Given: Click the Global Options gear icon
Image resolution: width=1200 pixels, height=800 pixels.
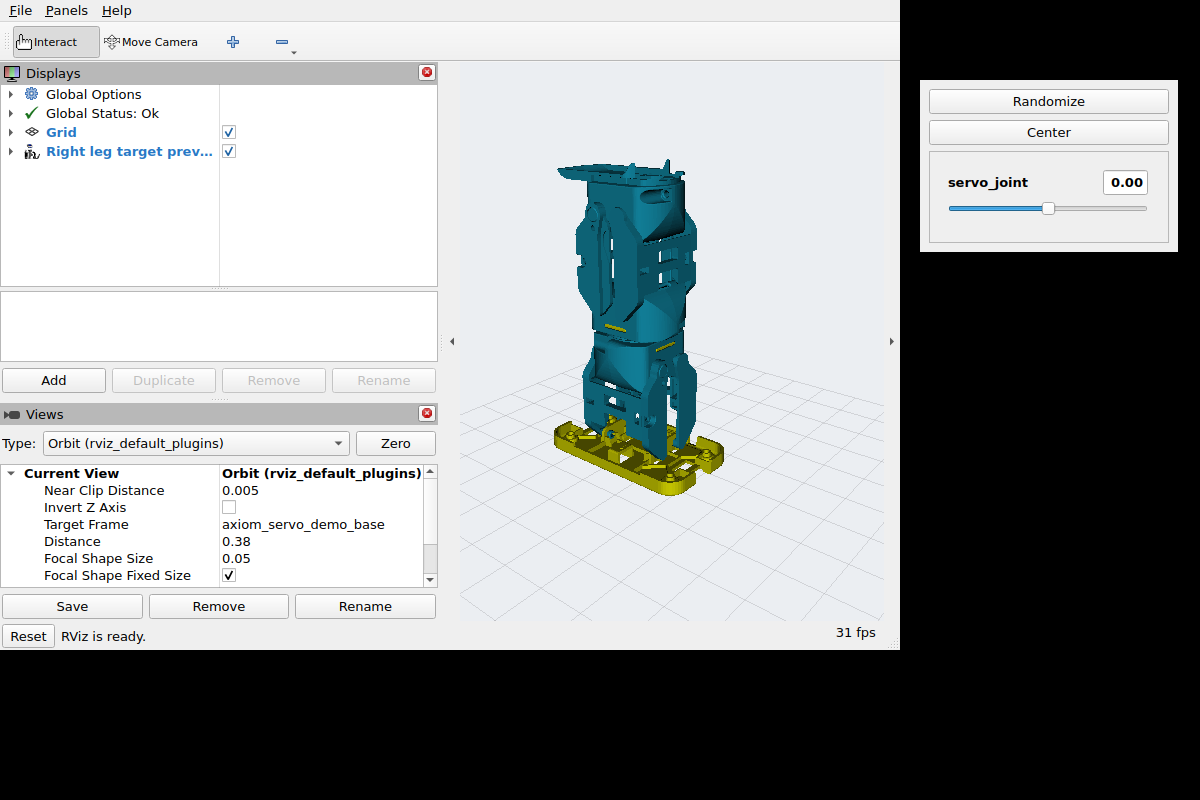Looking at the screenshot, I should (x=32, y=94).
